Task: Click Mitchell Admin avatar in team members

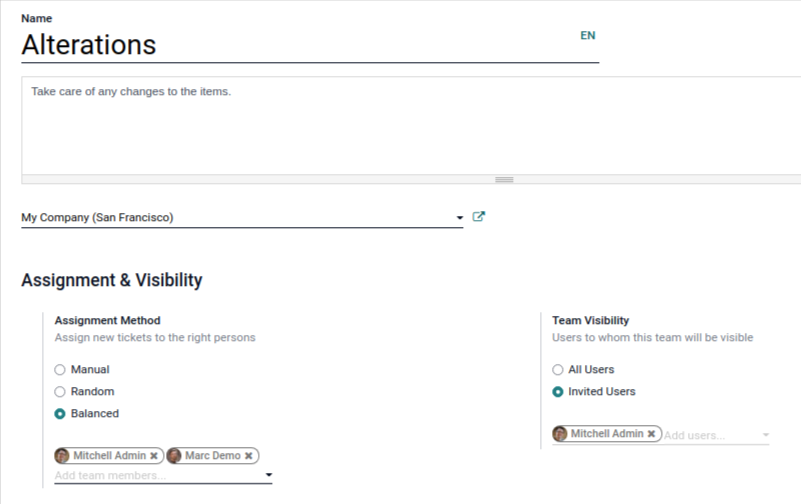Action: click(x=63, y=456)
